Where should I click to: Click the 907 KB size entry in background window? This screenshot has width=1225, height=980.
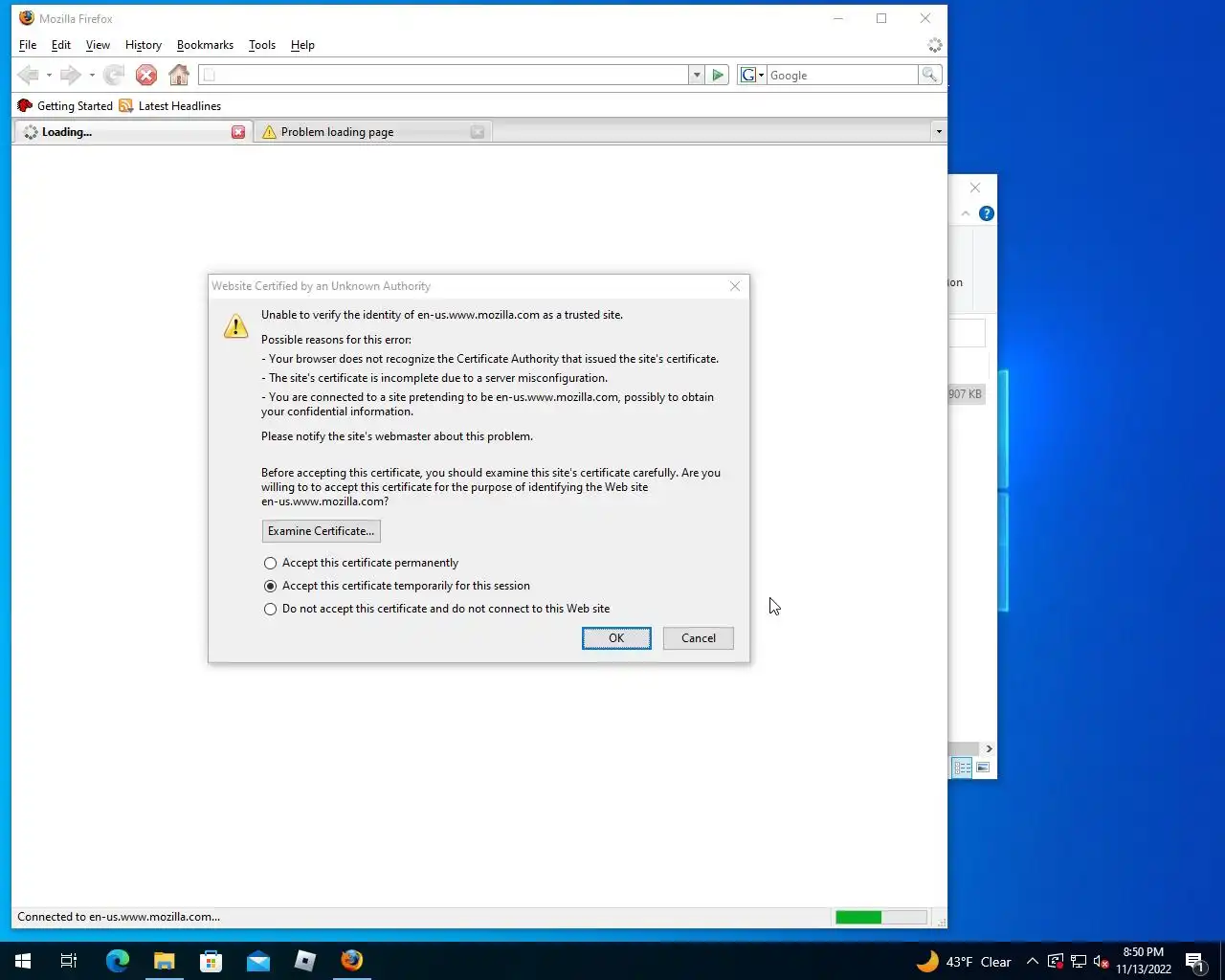click(965, 394)
